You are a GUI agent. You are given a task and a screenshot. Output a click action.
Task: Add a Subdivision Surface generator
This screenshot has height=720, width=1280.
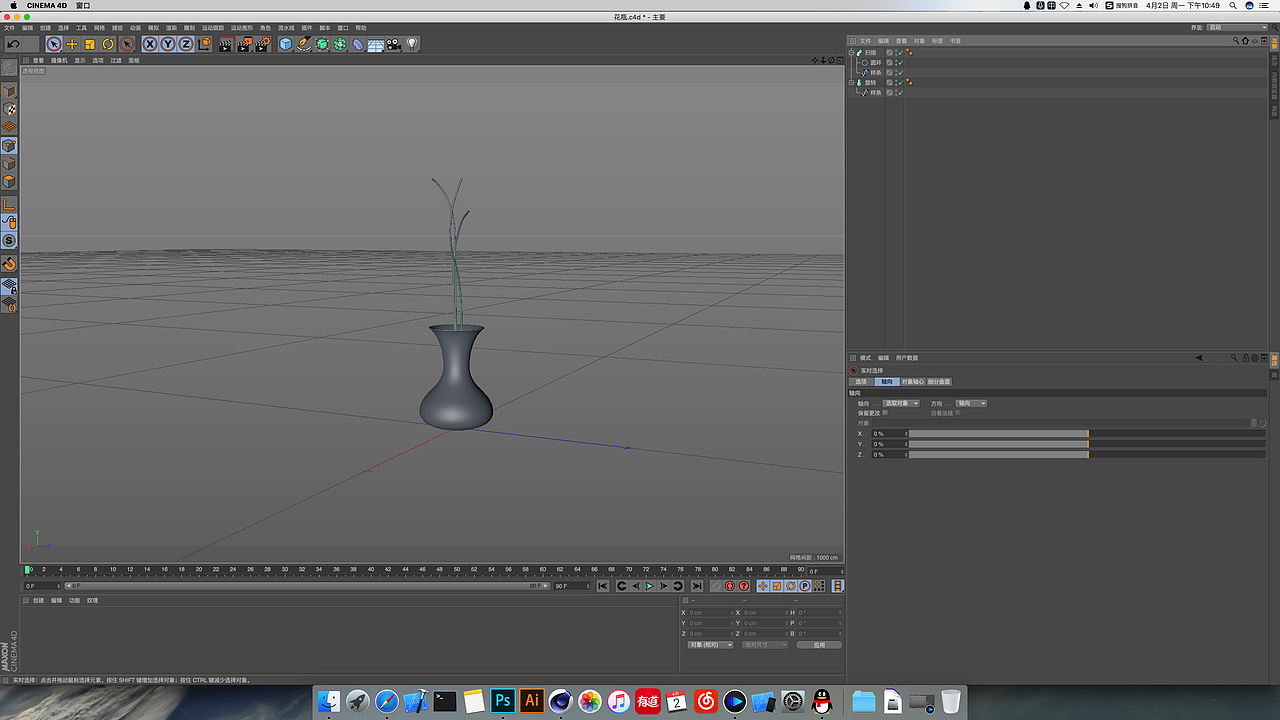click(x=322, y=44)
